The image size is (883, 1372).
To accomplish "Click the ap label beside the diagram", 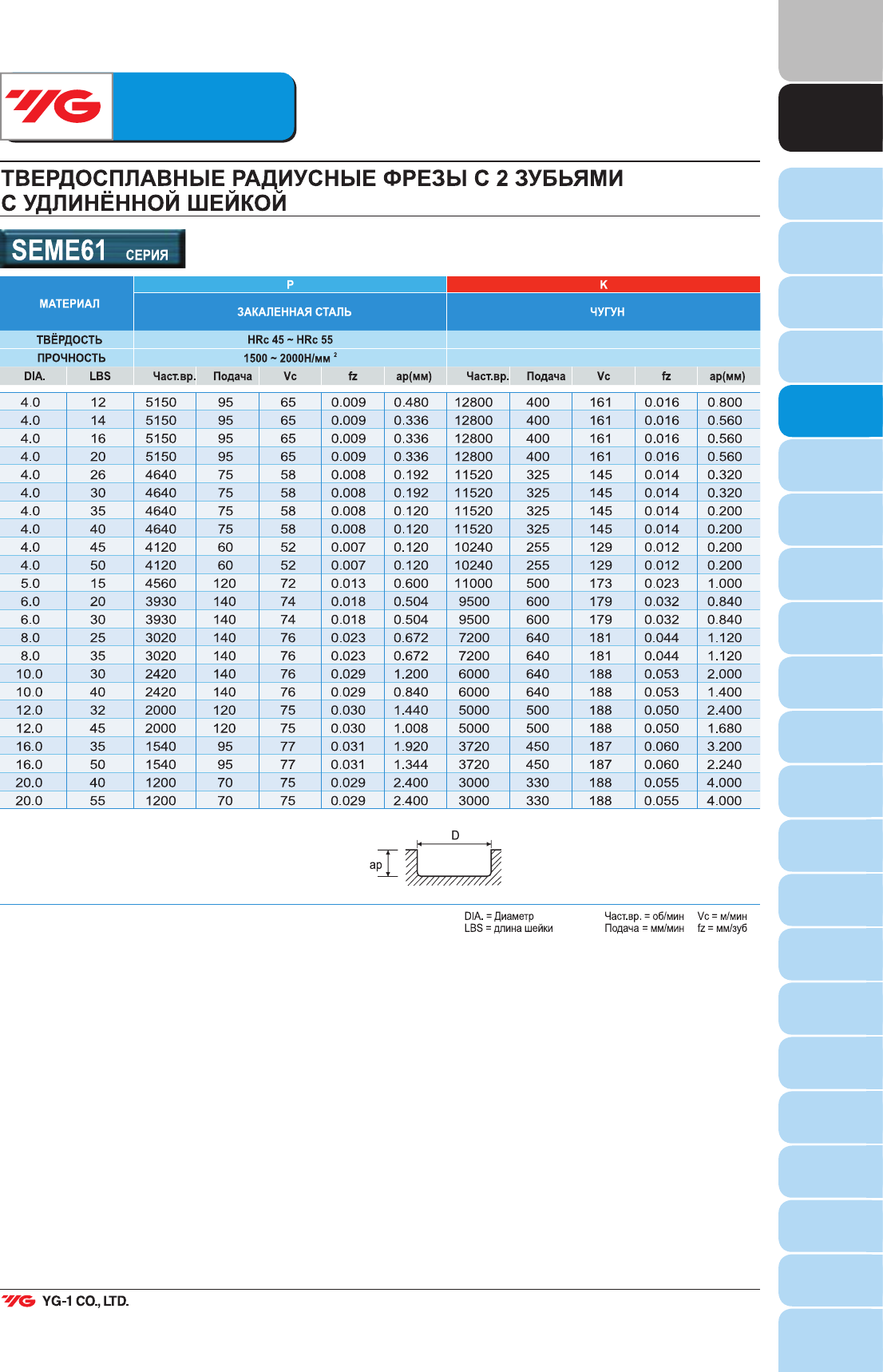I will coord(375,865).
